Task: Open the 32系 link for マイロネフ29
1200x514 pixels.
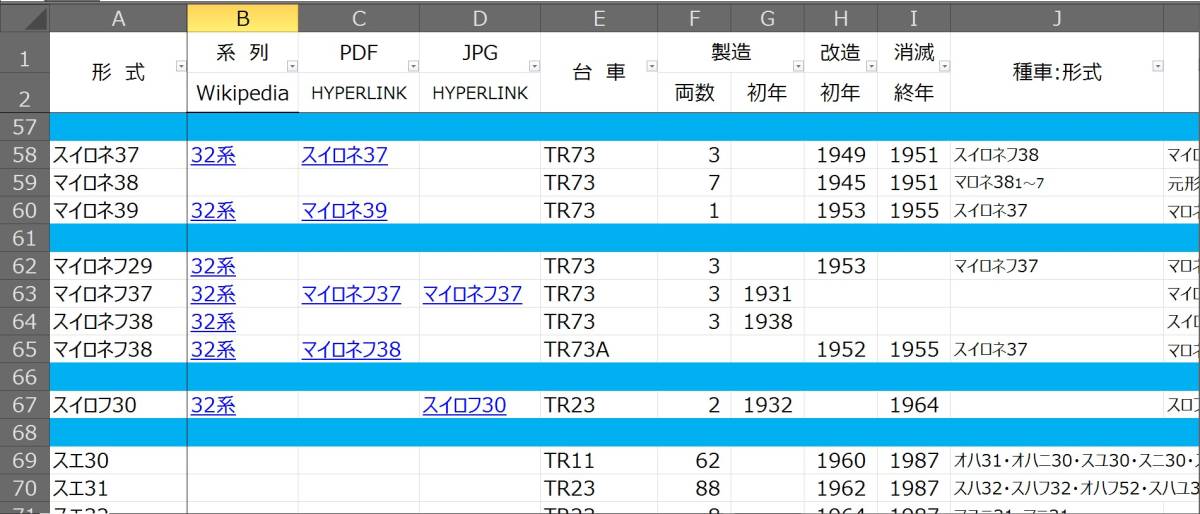Action: 213,267
